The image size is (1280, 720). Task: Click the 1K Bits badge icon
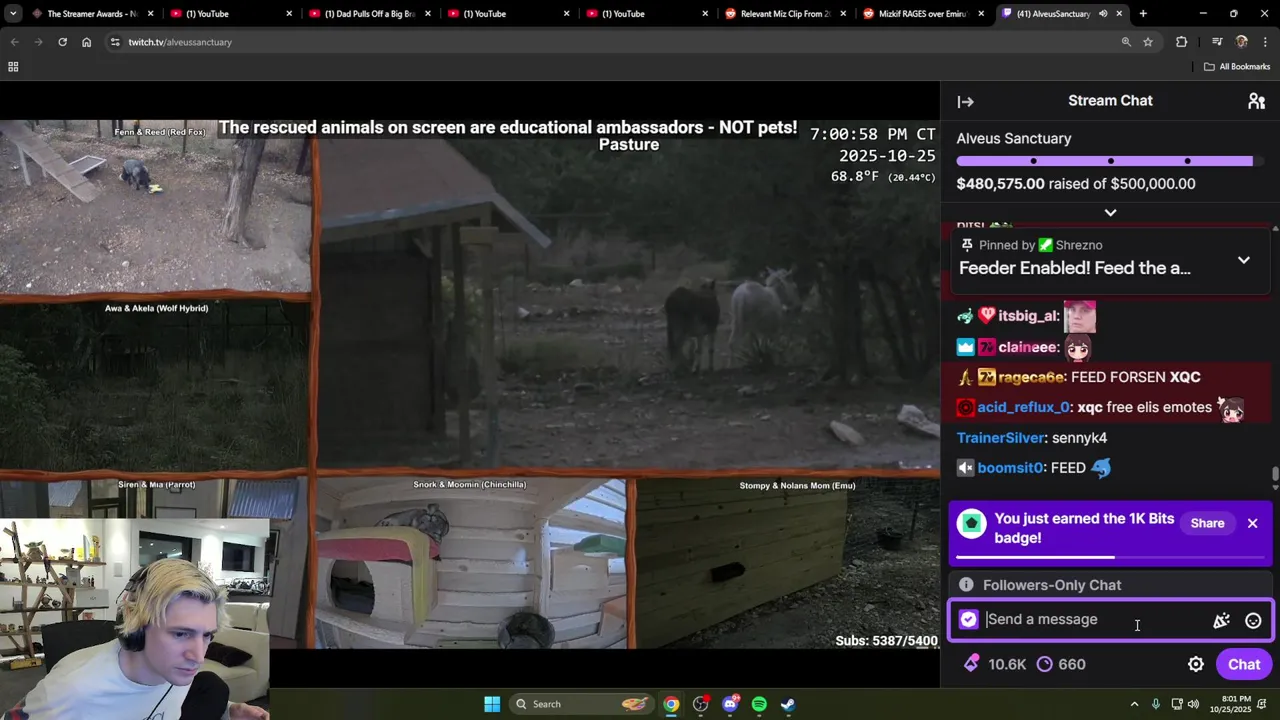971,523
